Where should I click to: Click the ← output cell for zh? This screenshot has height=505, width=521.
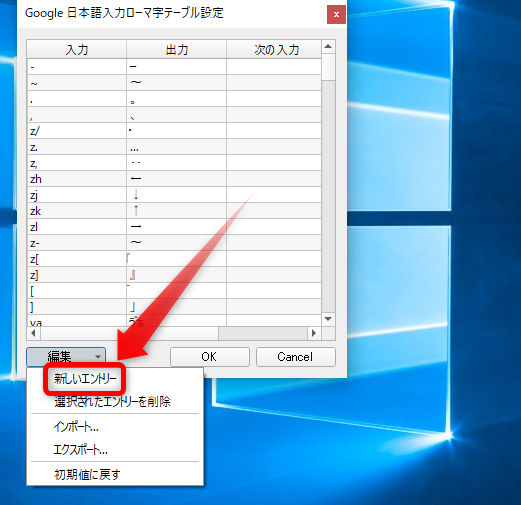[x=177, y=179]
